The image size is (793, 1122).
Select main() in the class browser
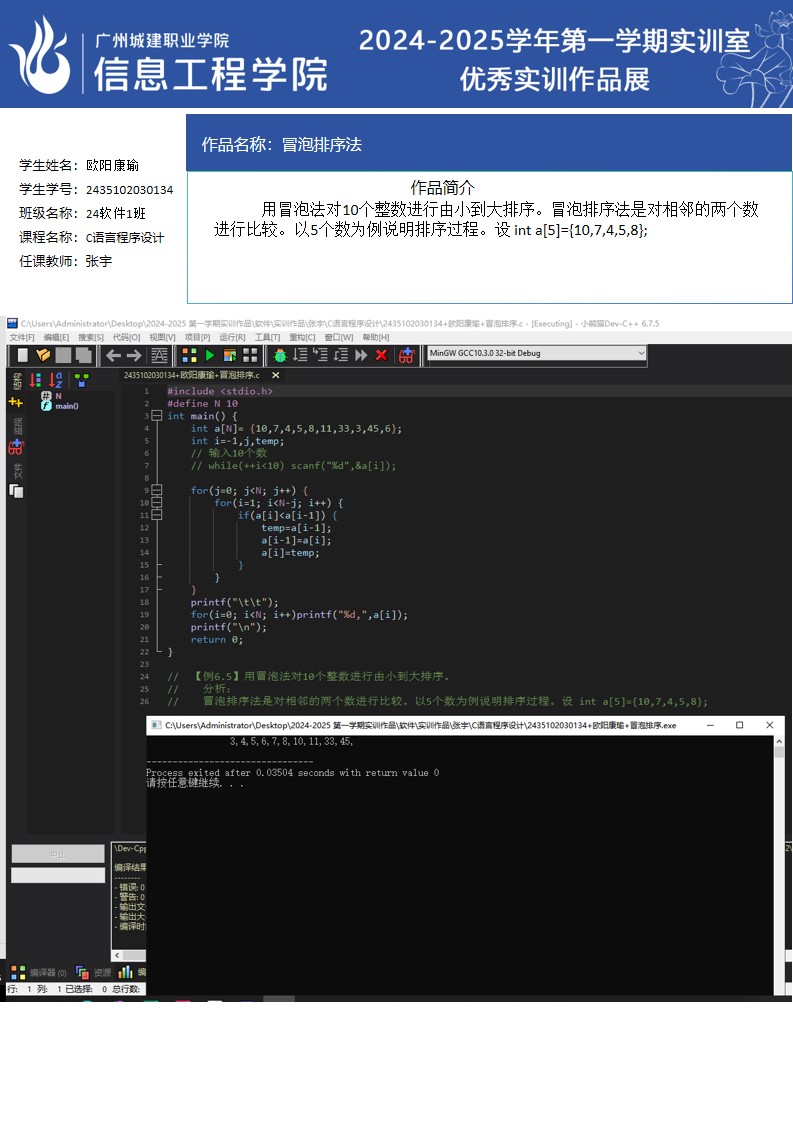tap(66, 406)
